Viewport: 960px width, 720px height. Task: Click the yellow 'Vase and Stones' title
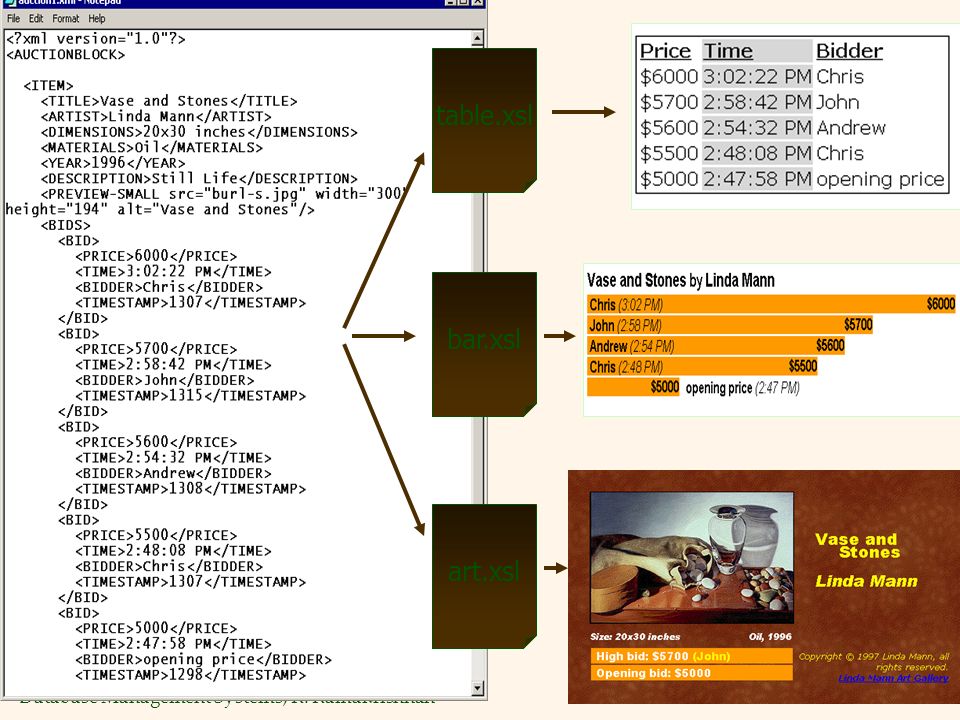857,546
